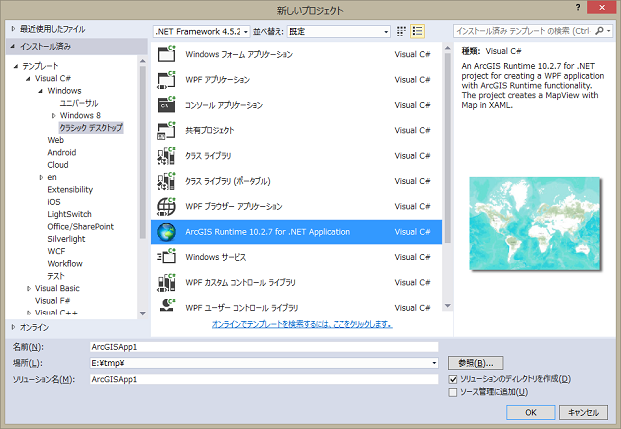Select the LightSwitch category
Screen dimensions: 621x429
tap(69, 214)
